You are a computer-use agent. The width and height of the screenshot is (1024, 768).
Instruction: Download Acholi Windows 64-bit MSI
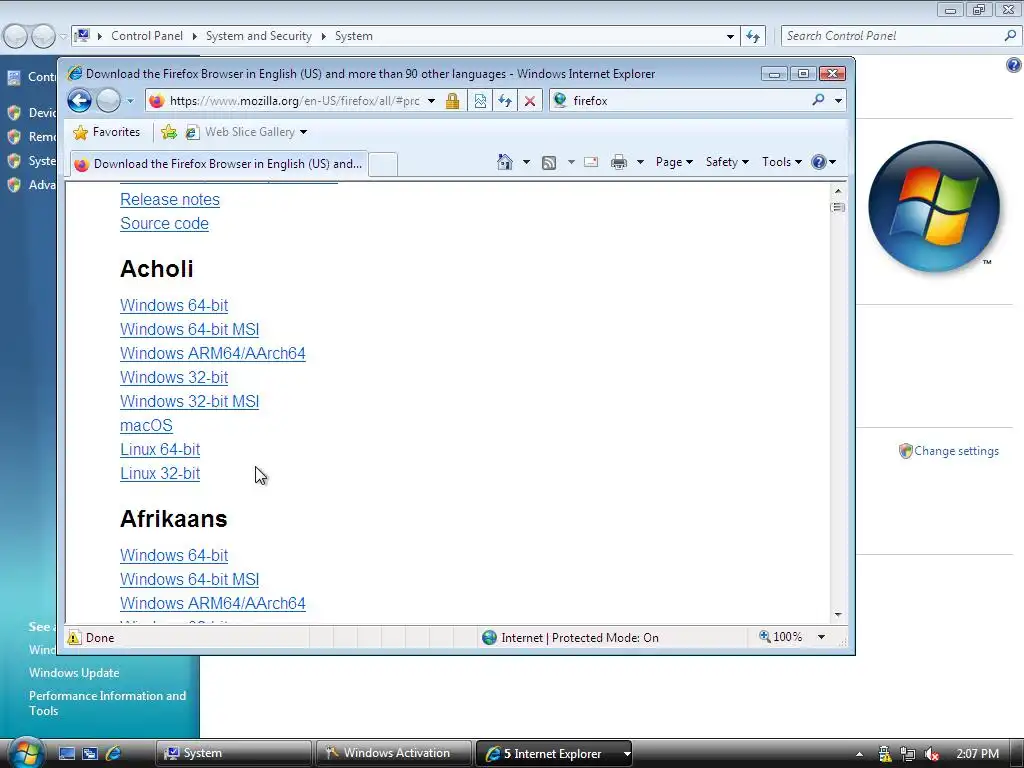point(189,330)
